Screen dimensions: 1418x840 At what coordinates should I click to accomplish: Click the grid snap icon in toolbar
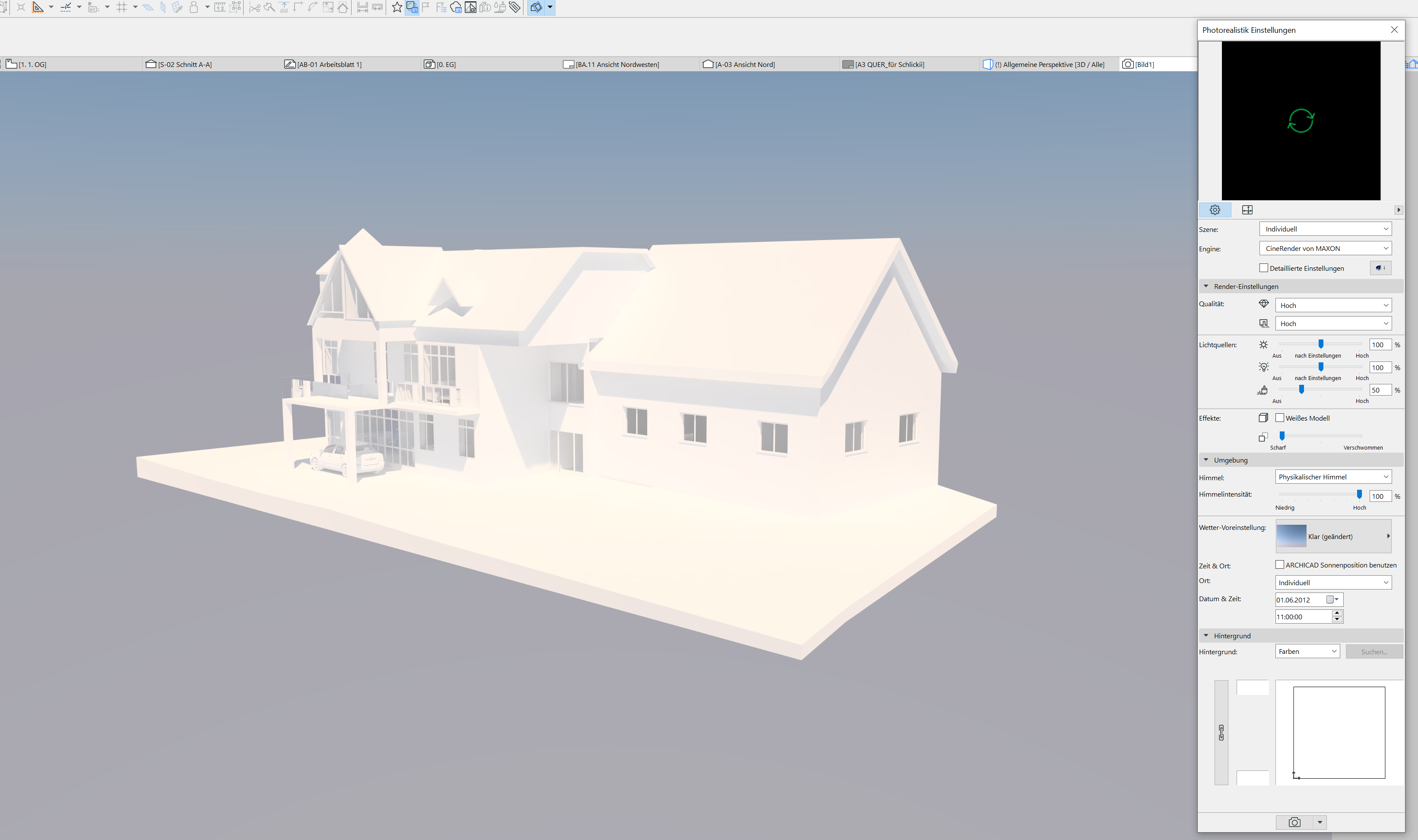click(121, 7)
